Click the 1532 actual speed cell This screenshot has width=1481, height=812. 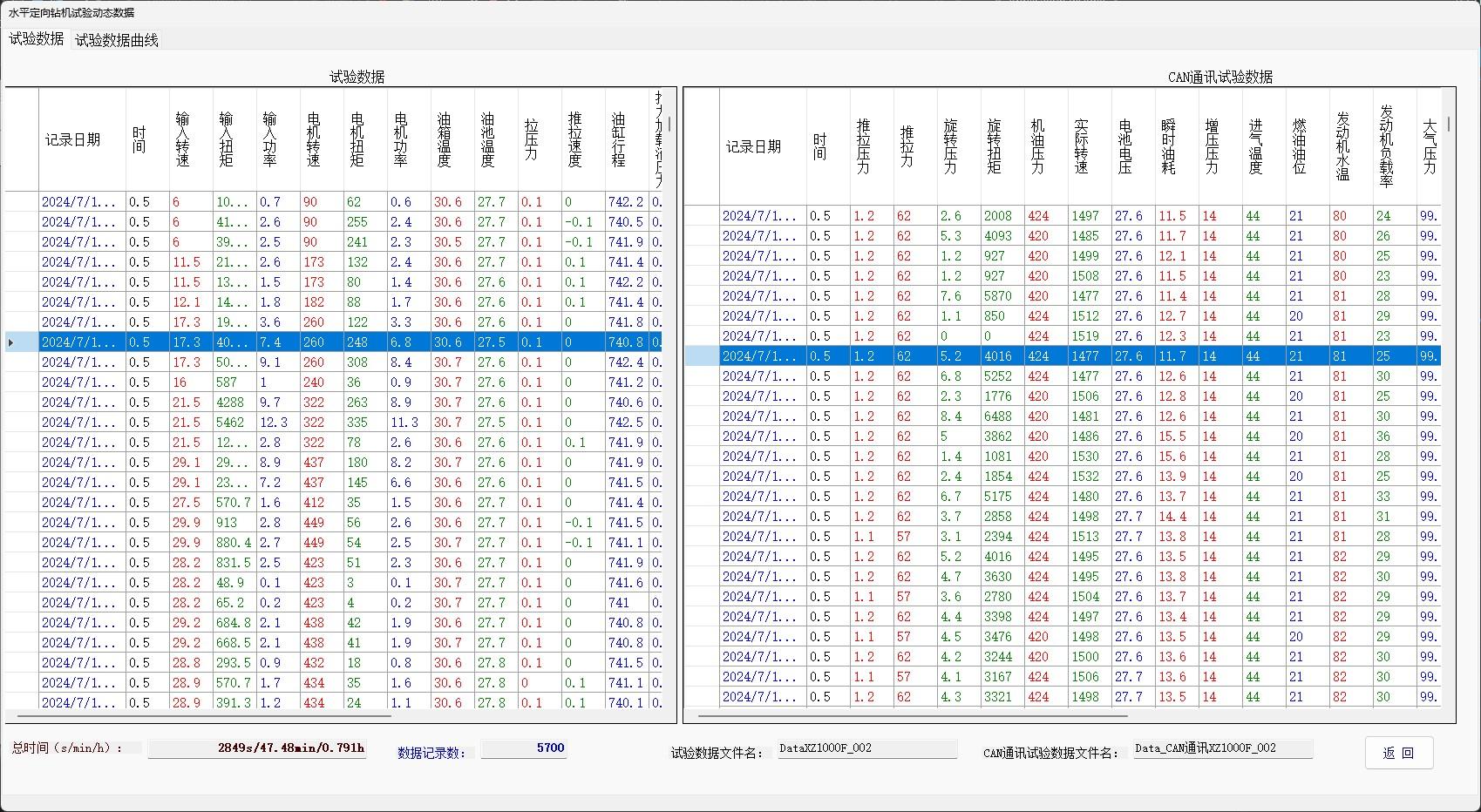click(1090, 477)
